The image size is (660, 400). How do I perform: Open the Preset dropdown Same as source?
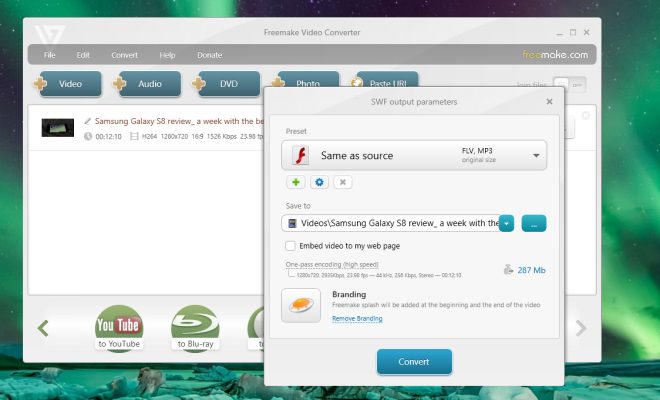coord(414,155)
